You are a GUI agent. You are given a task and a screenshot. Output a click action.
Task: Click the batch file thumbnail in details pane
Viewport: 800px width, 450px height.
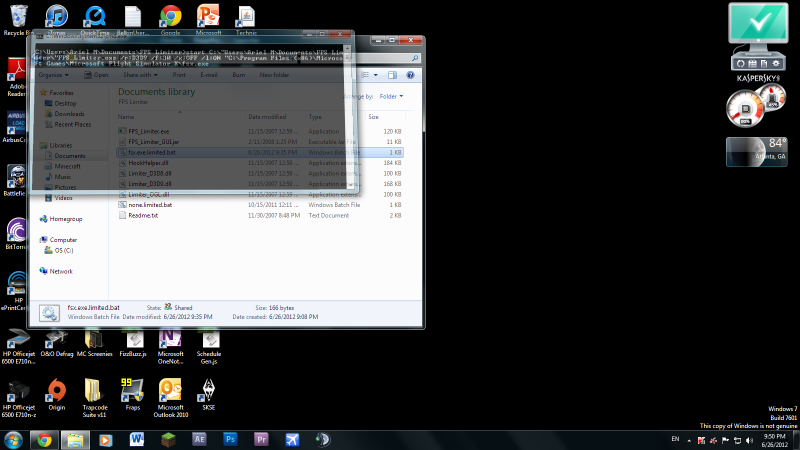pyautogui.click(x=49, y=313)
